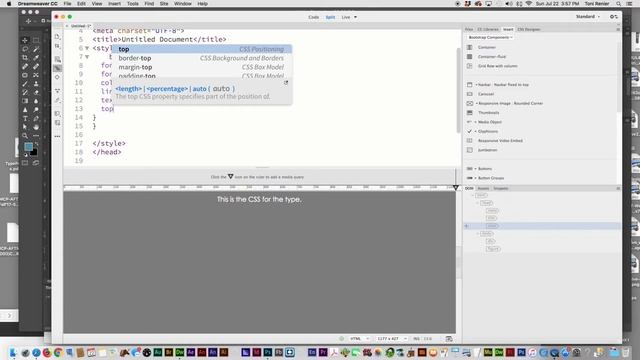Select the Lasso tool in Photoshop toolbar
The width and height of the screenshot is (640, 360).
tap(25, 49)
